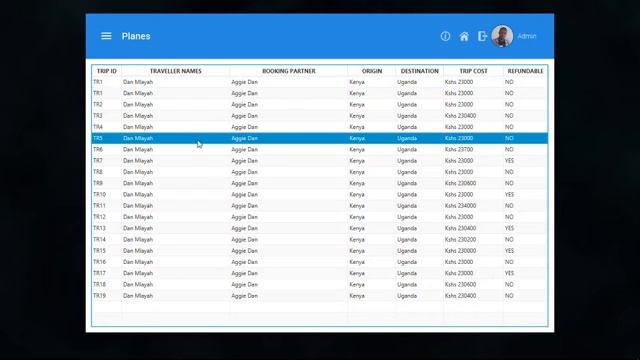Click the info circle icon
Screen dimensions: 640x360
[445, 36]
